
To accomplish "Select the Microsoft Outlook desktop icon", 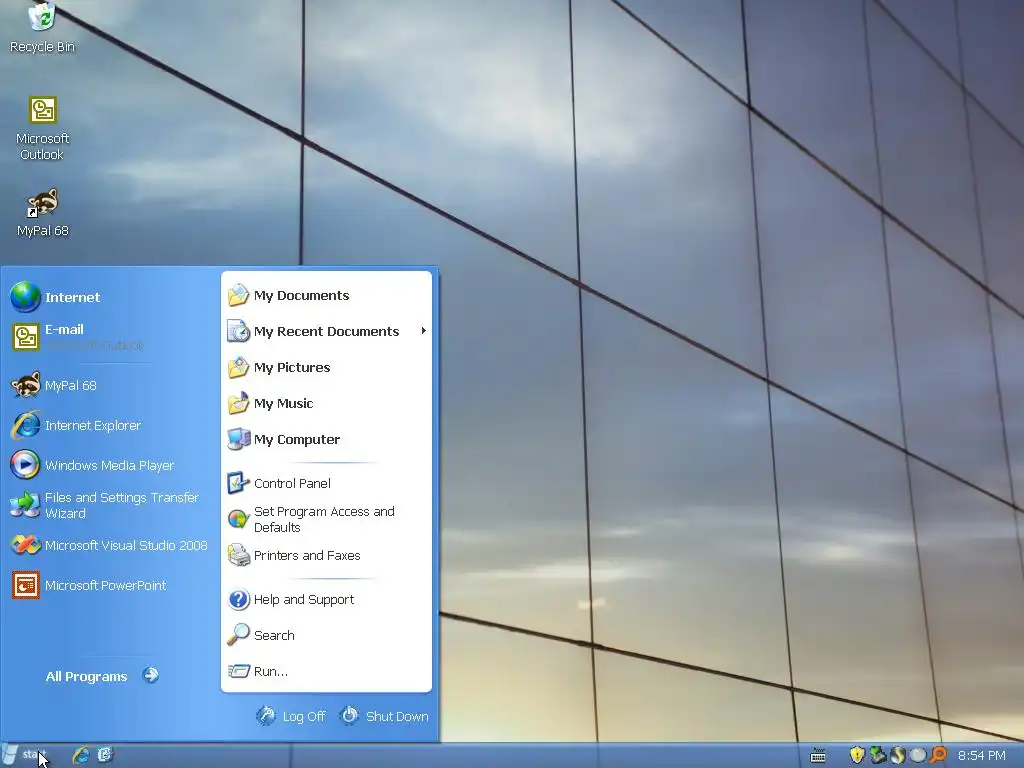I will tap(42, 129).
